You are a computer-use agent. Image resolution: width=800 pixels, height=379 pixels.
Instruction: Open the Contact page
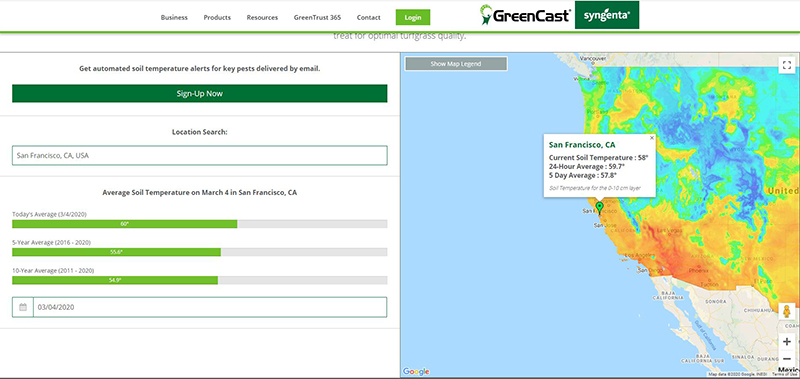[x=368, y=17]
